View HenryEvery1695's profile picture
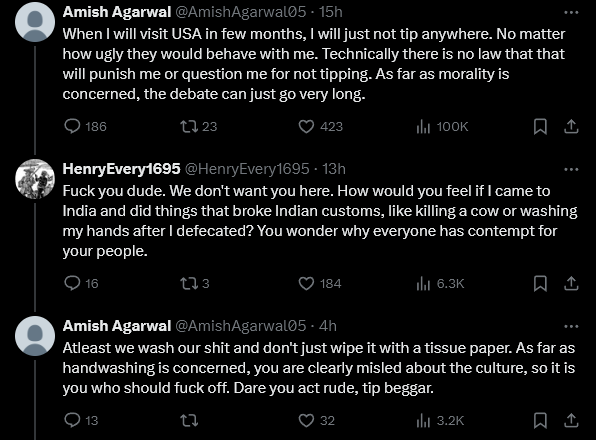Screen dimensions: 596x440 (35, 179)
